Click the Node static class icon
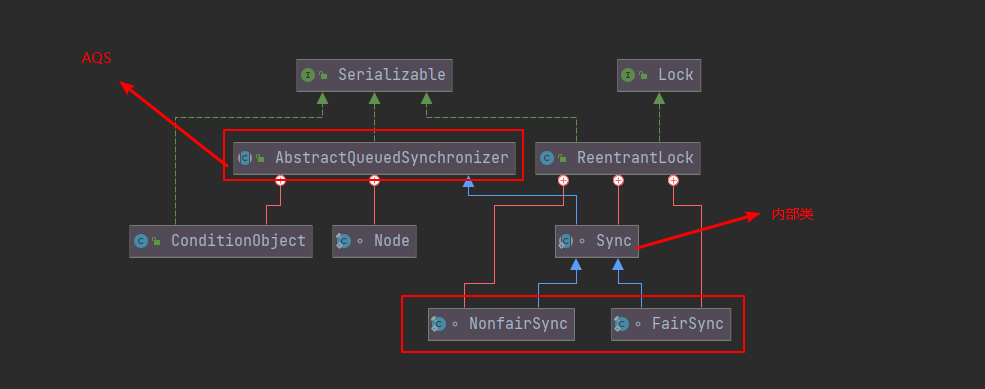985x389 pixels. pos(344,241)
